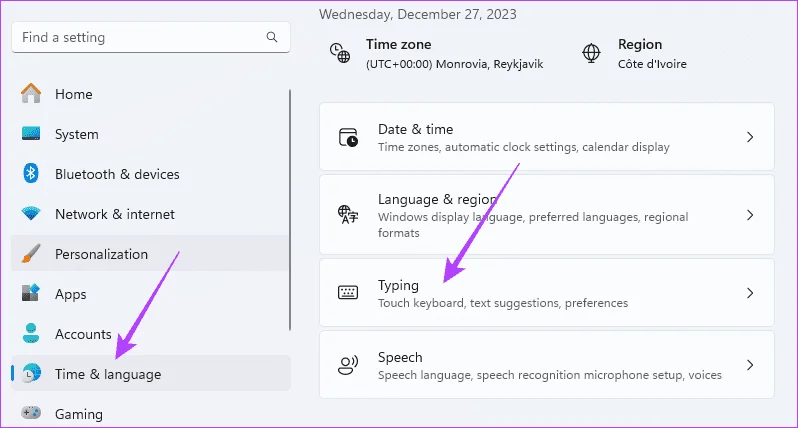Screen dimensions: 798x428
Task: Select Time & language in sidebar
Action: pos(151,374)
